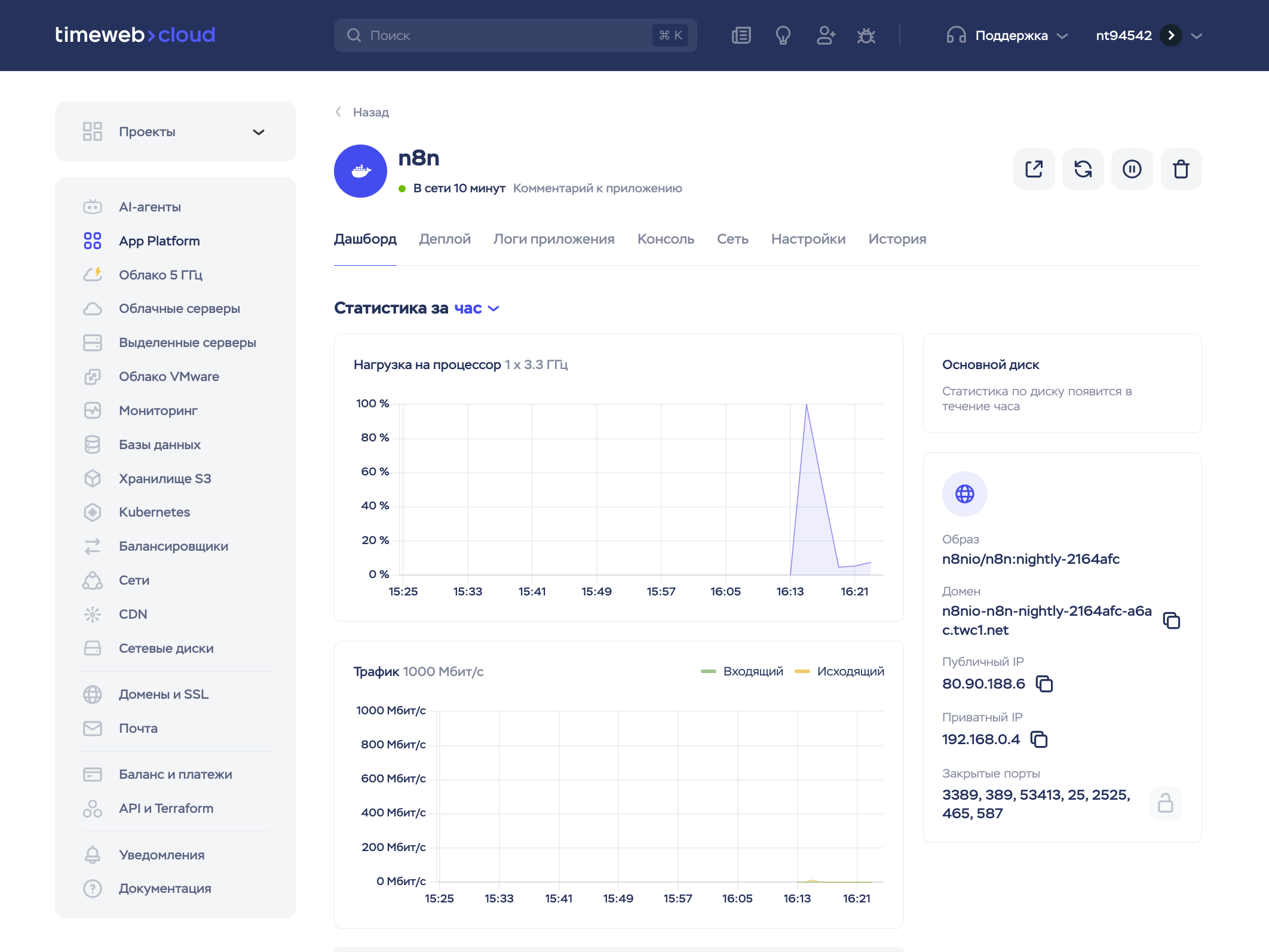Click the AI-агенты robot icon

[x=93, y=207]
